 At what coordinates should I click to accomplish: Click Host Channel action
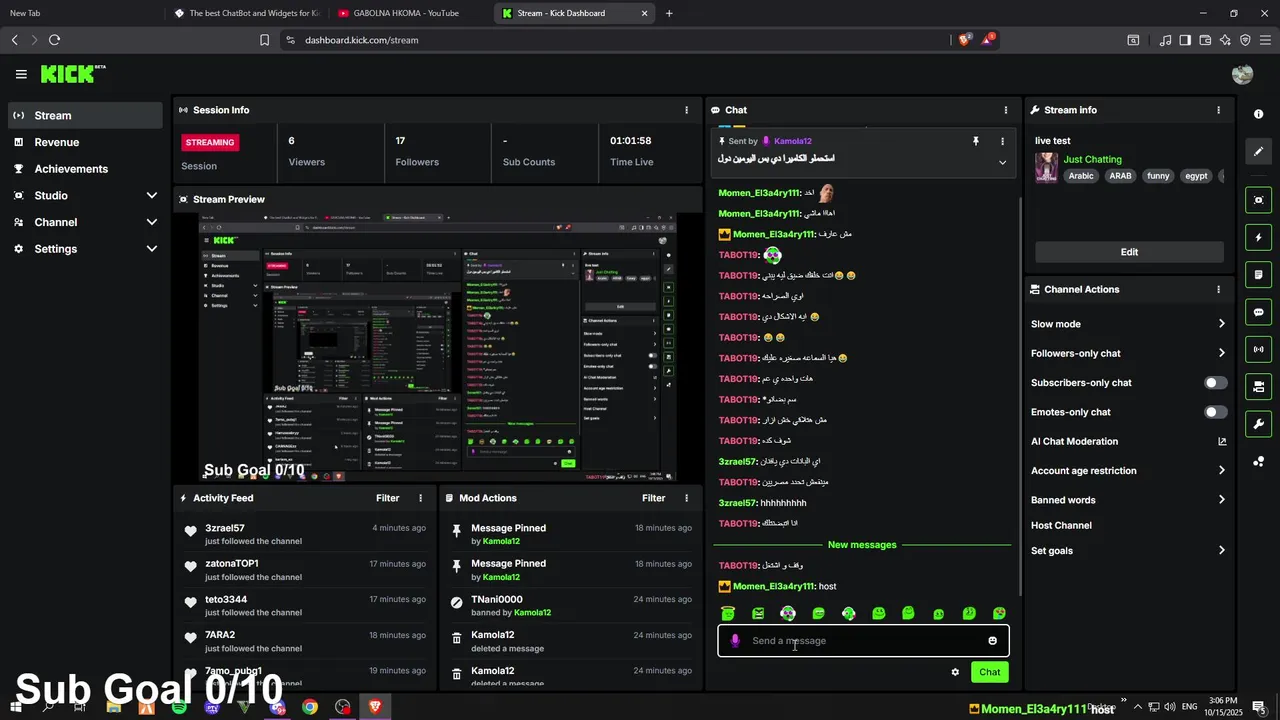click(x=1061, y=525)
